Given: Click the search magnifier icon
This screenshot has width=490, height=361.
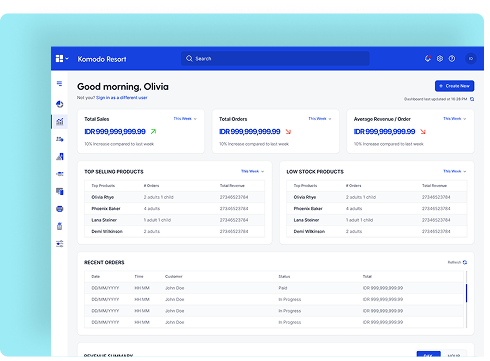Looking at the screenshot, I should click(189, 58).
